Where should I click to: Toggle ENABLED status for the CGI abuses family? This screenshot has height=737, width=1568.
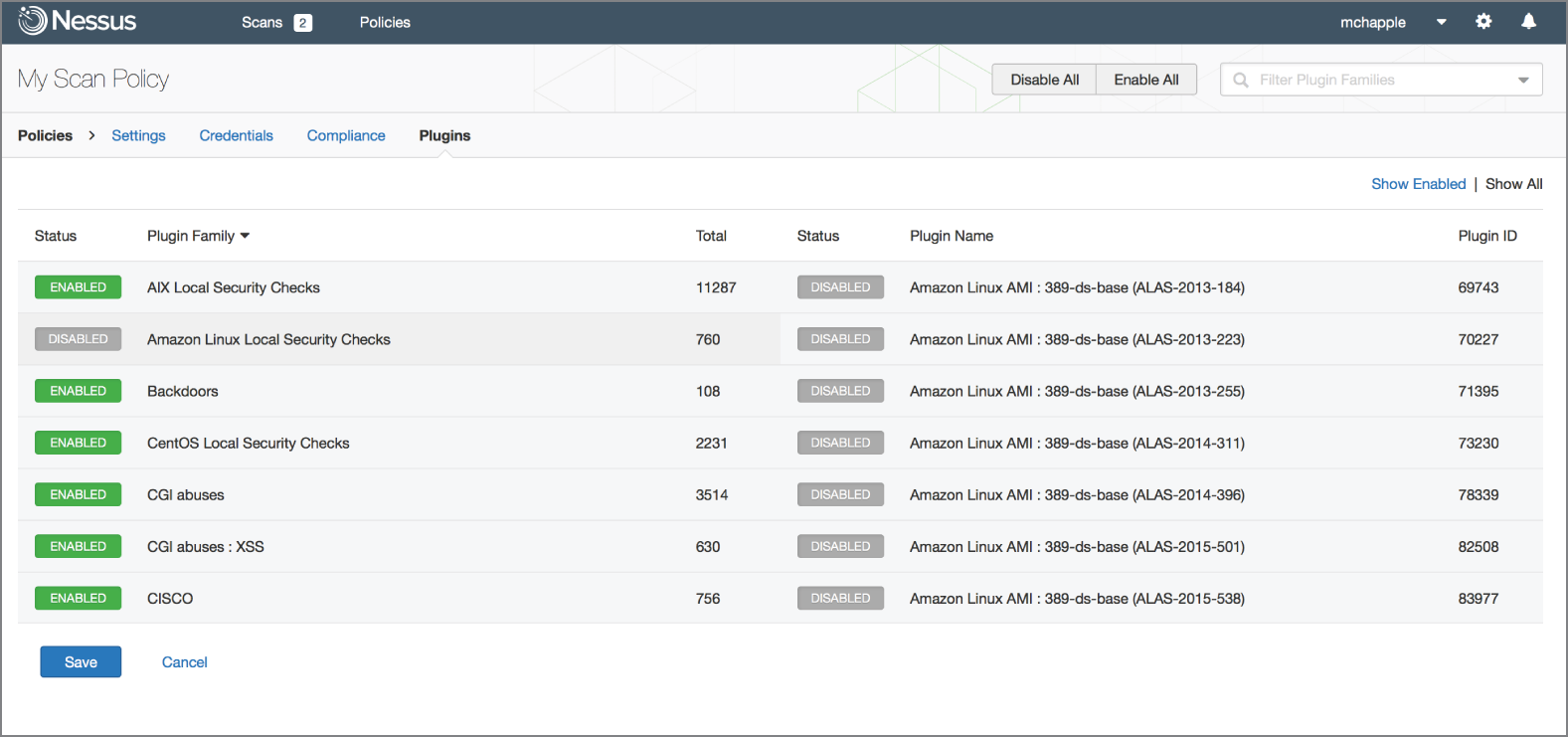78,494
